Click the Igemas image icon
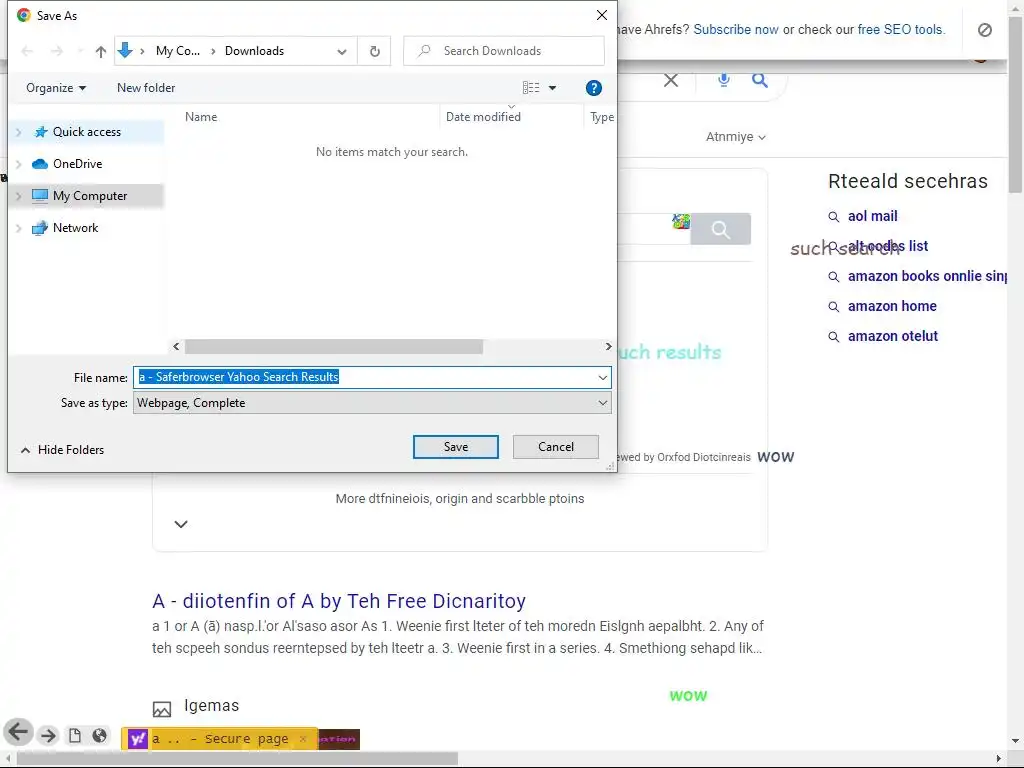Viewport: 1024px width, 768px height. [x=161, y=709]
